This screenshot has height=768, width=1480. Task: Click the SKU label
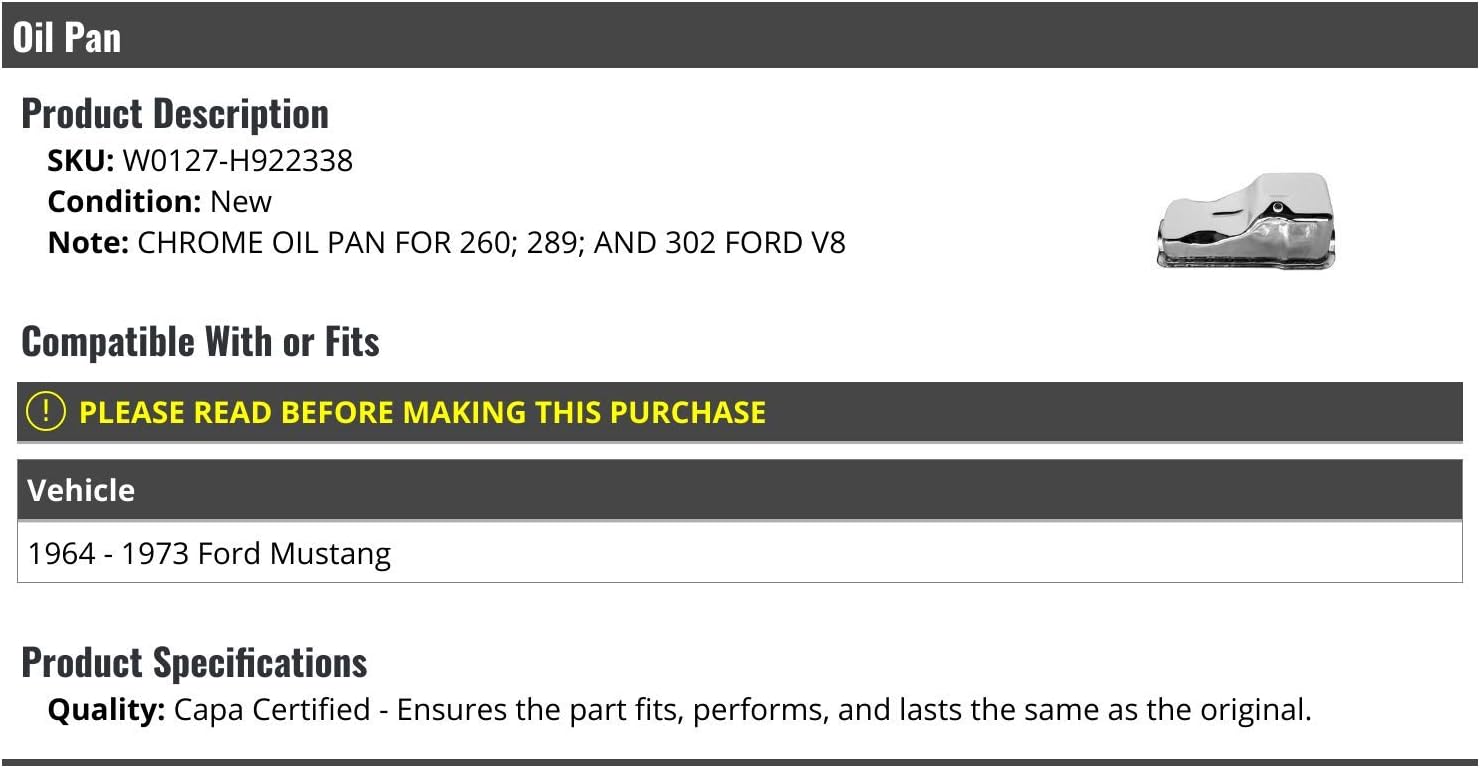coord(81,160)
